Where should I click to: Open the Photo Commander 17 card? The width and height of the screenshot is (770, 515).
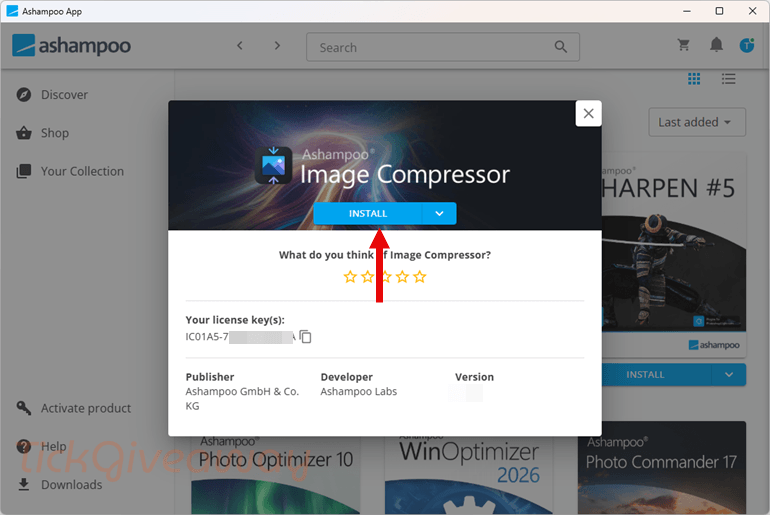661,468
